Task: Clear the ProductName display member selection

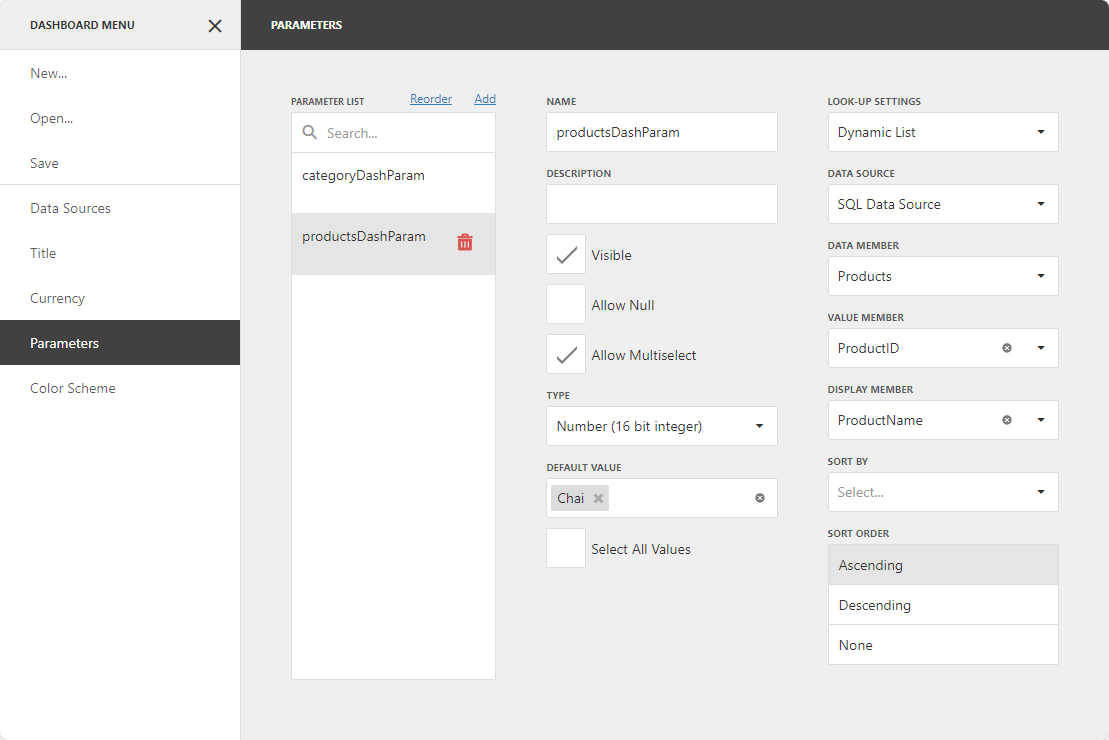Action: coord(1007,419)
